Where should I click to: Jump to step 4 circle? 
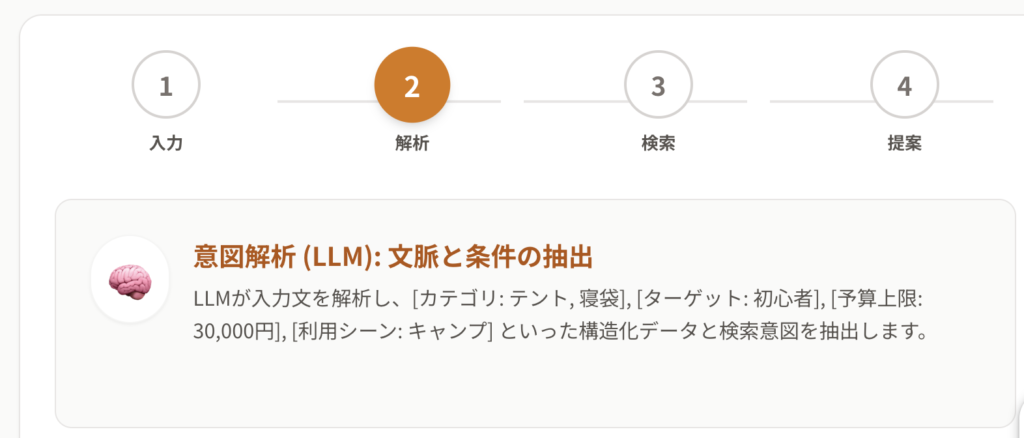tap(904, 85)
